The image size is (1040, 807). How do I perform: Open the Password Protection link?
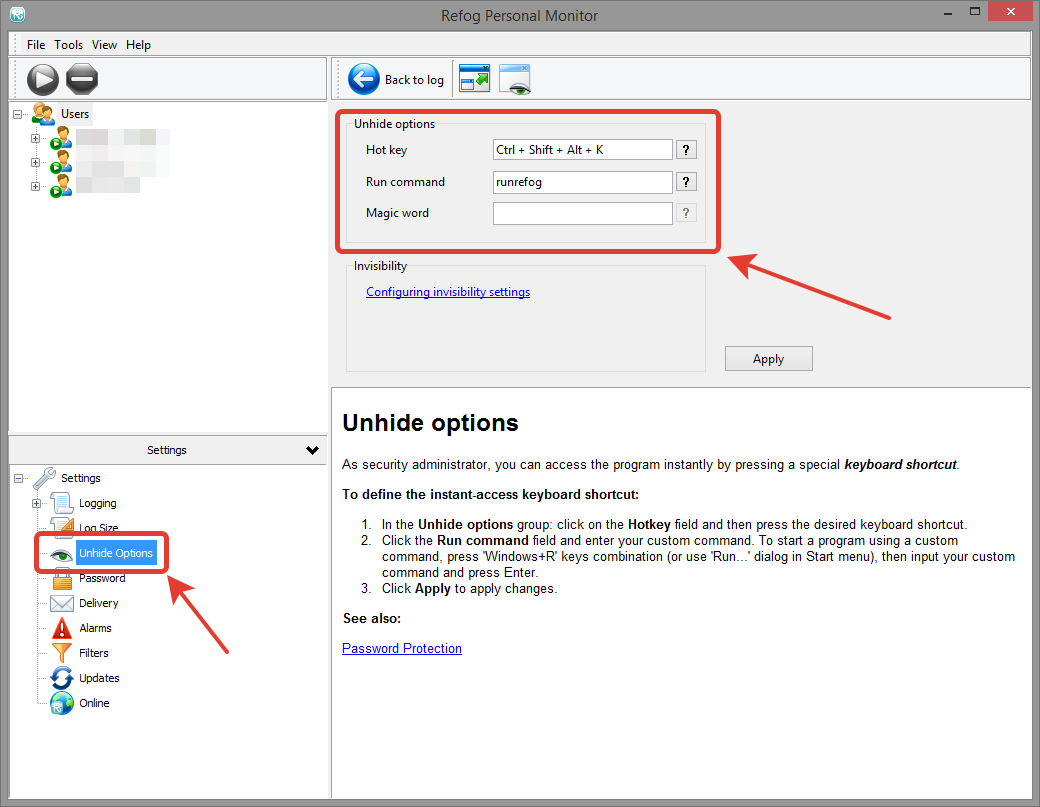tap(402, 649)
